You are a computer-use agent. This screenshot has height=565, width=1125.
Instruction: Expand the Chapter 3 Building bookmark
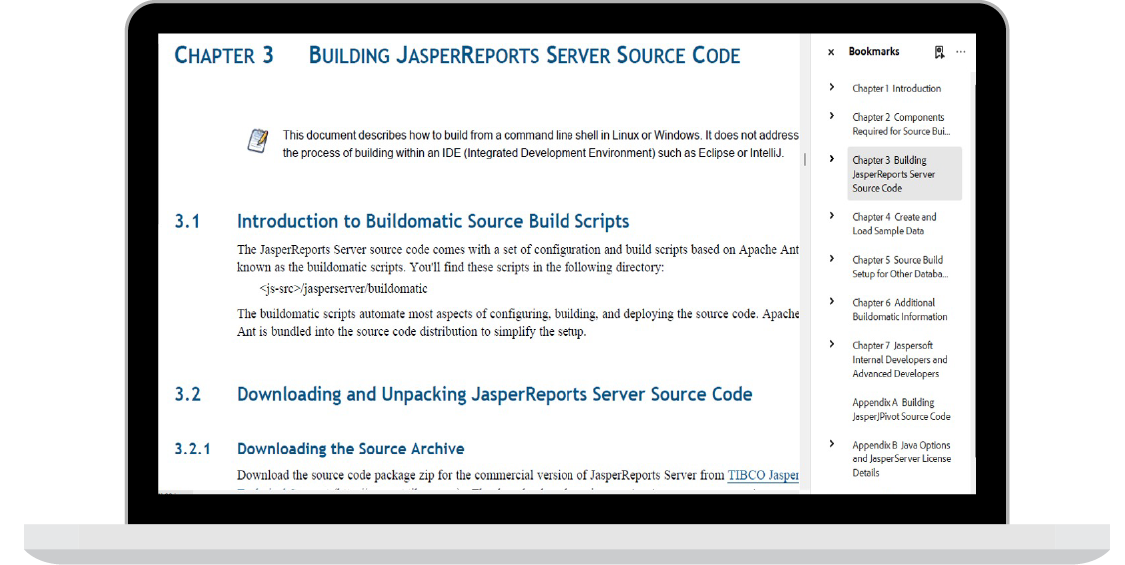pos(832,159)
